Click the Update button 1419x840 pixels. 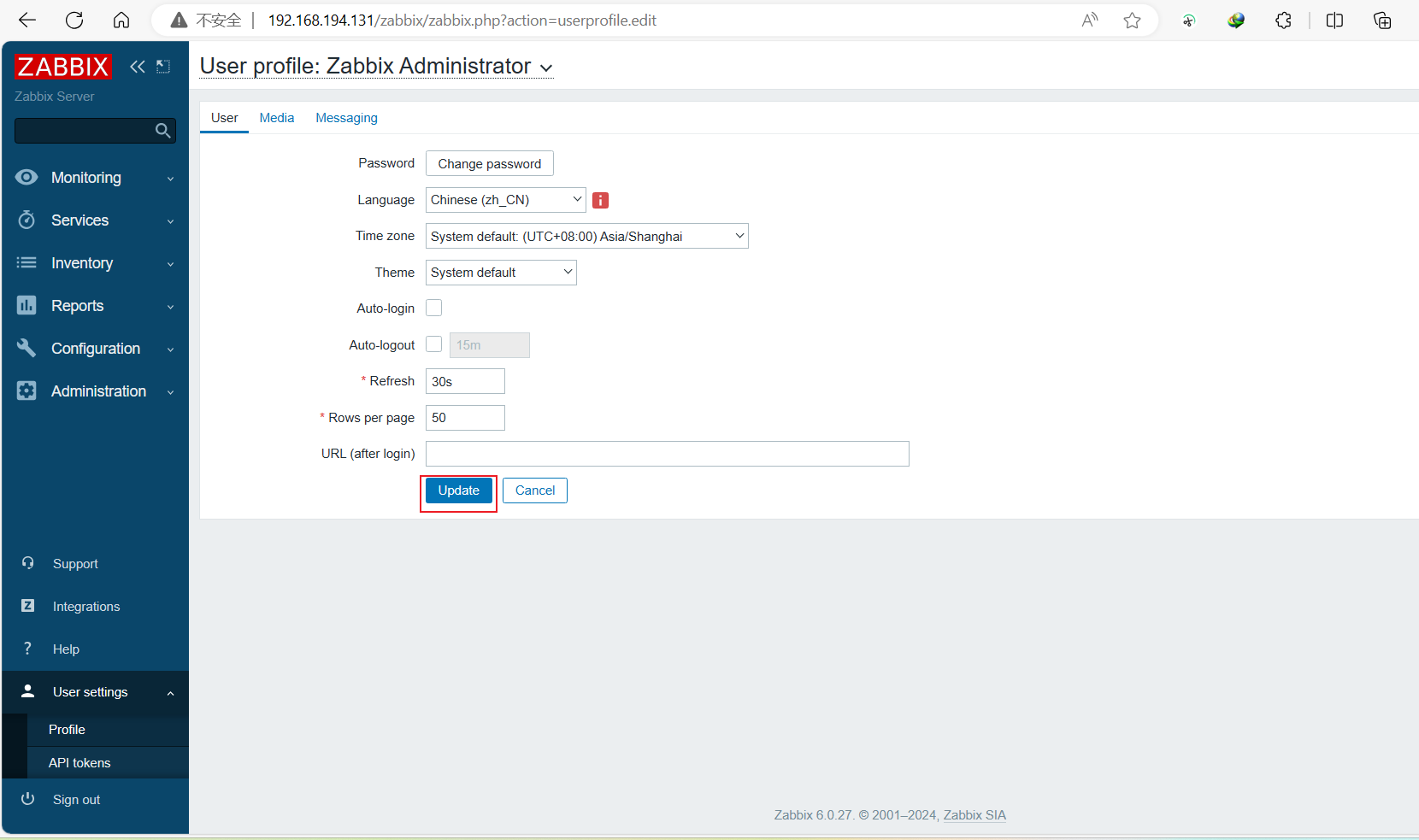tap(459, 490)
